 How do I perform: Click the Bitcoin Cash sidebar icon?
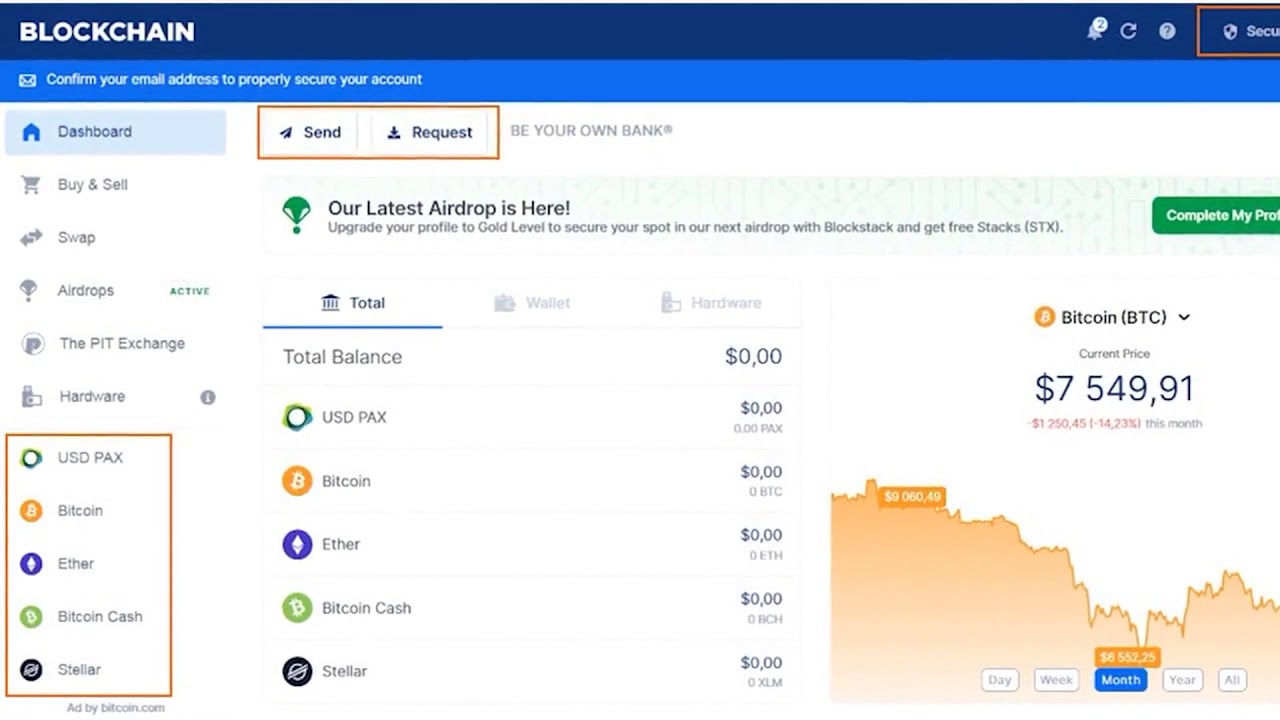click(31, 617)
